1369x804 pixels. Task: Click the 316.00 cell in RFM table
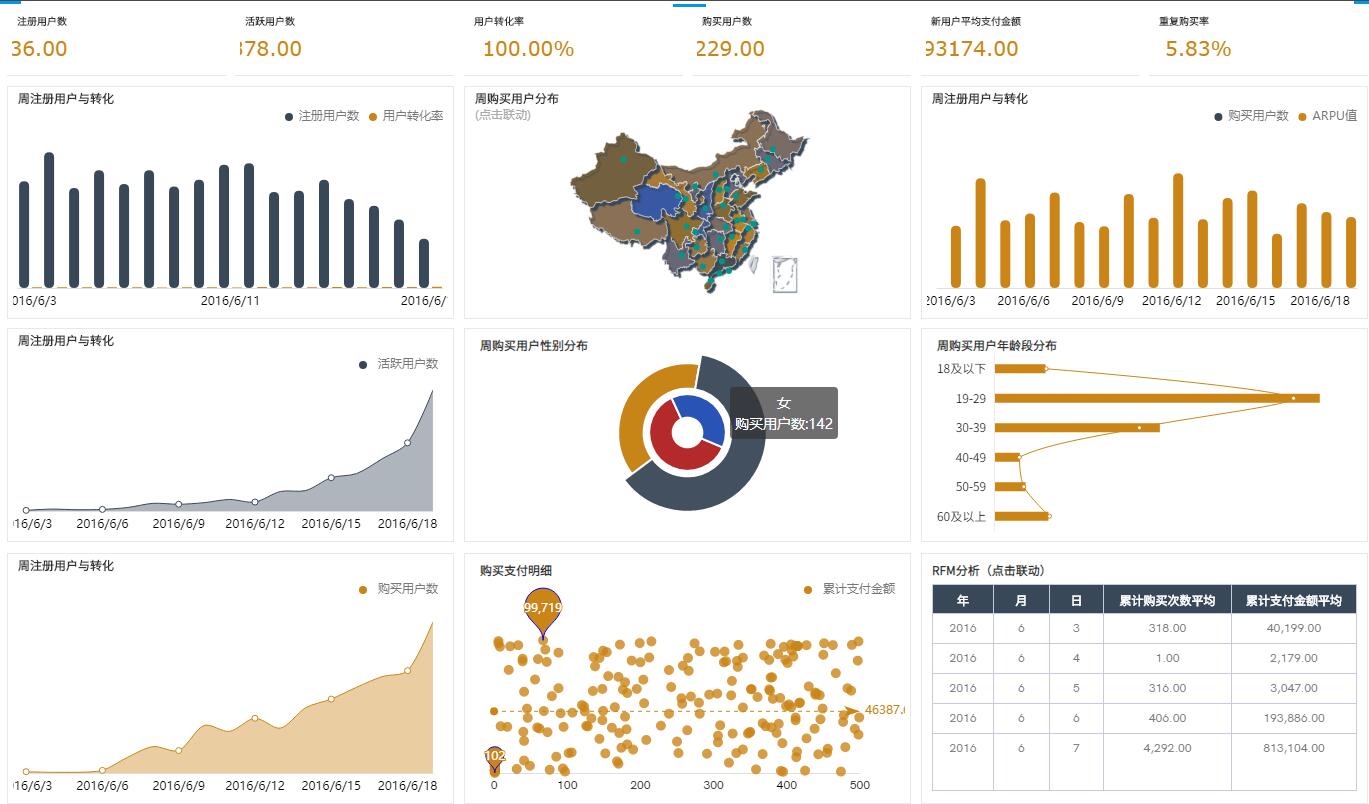point(1167,688)
